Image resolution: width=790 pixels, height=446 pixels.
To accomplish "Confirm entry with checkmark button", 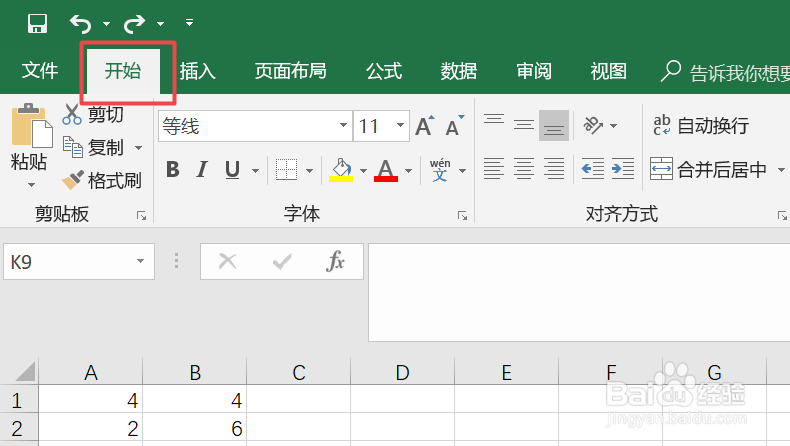I will [282, 261].
